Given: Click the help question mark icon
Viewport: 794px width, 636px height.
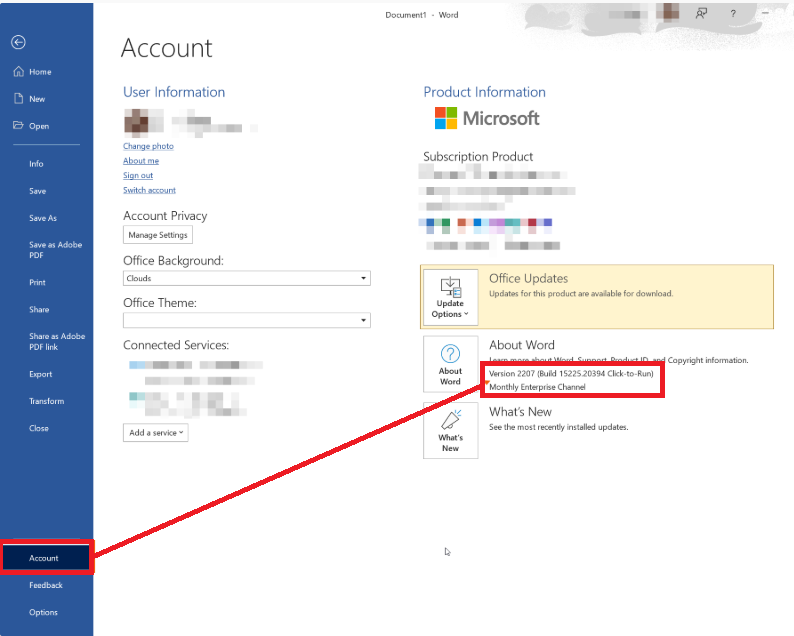Looking at the screenshot, I should coord(733,14).
